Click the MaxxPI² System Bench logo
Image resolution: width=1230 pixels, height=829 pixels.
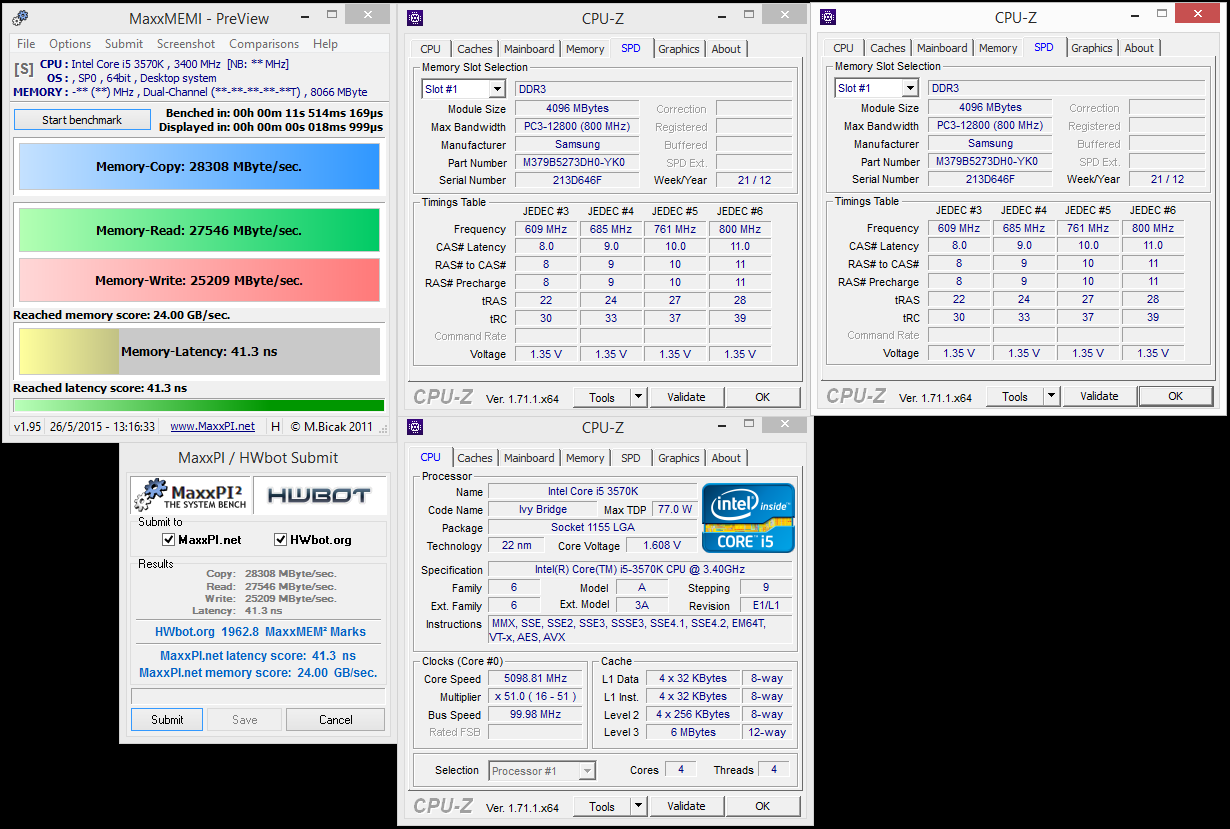(x=191, y=496)
